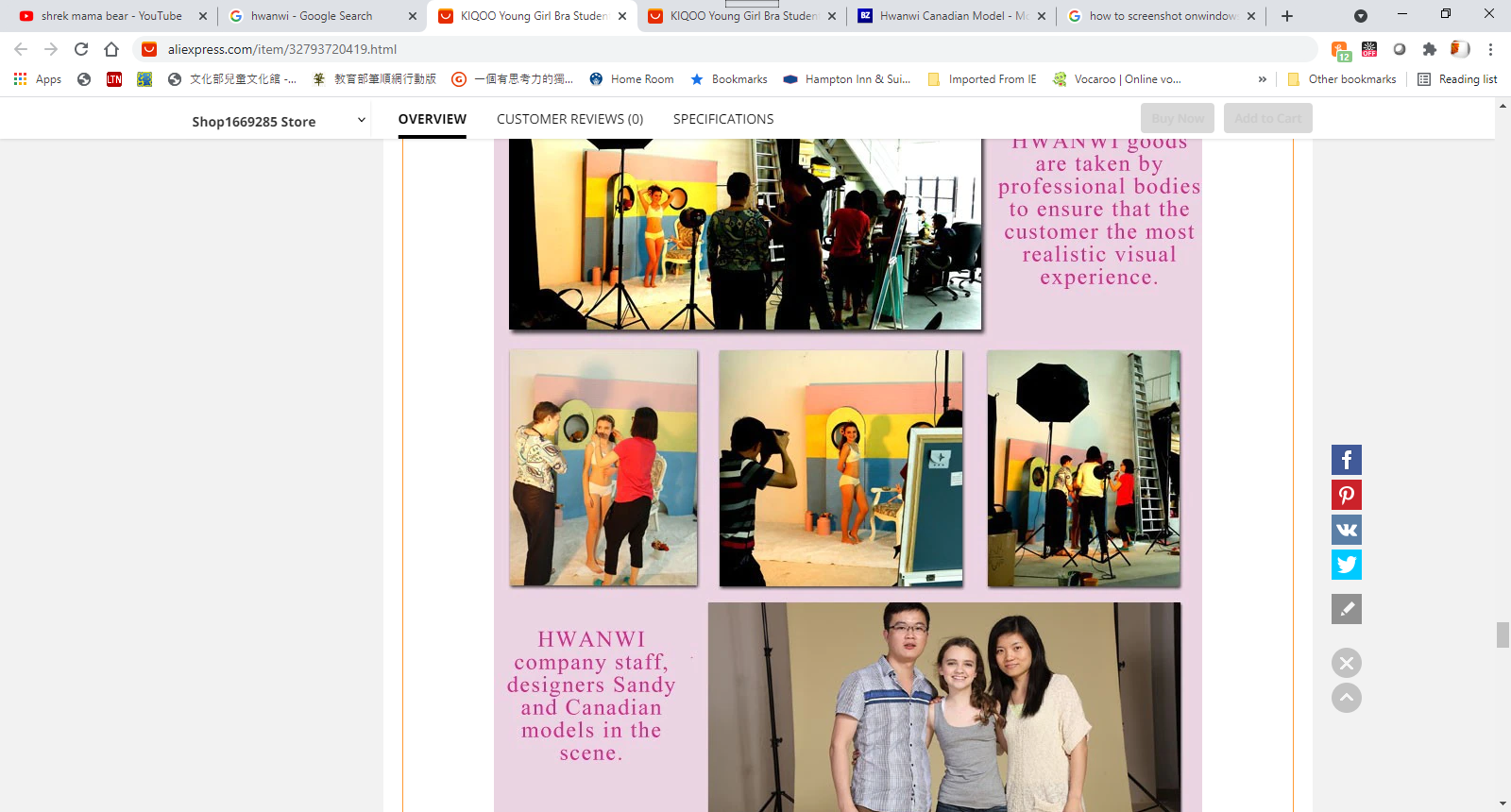Click the pencil edit floating icon
The width and height of the screenshot is (1511, 812).
point(1346,609)
